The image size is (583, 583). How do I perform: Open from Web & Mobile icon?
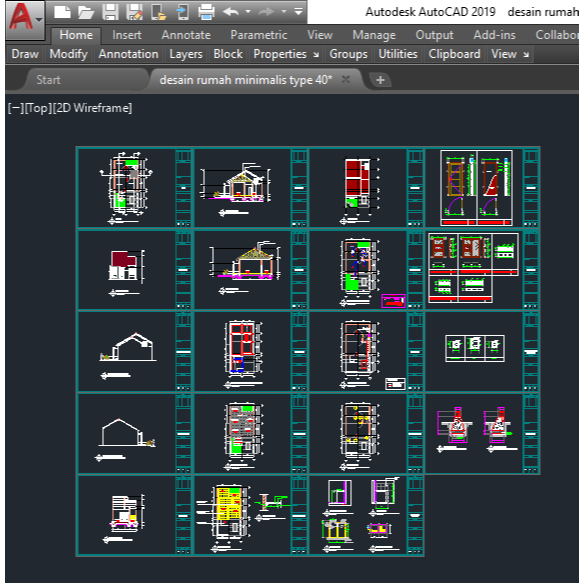coord(158,12)
